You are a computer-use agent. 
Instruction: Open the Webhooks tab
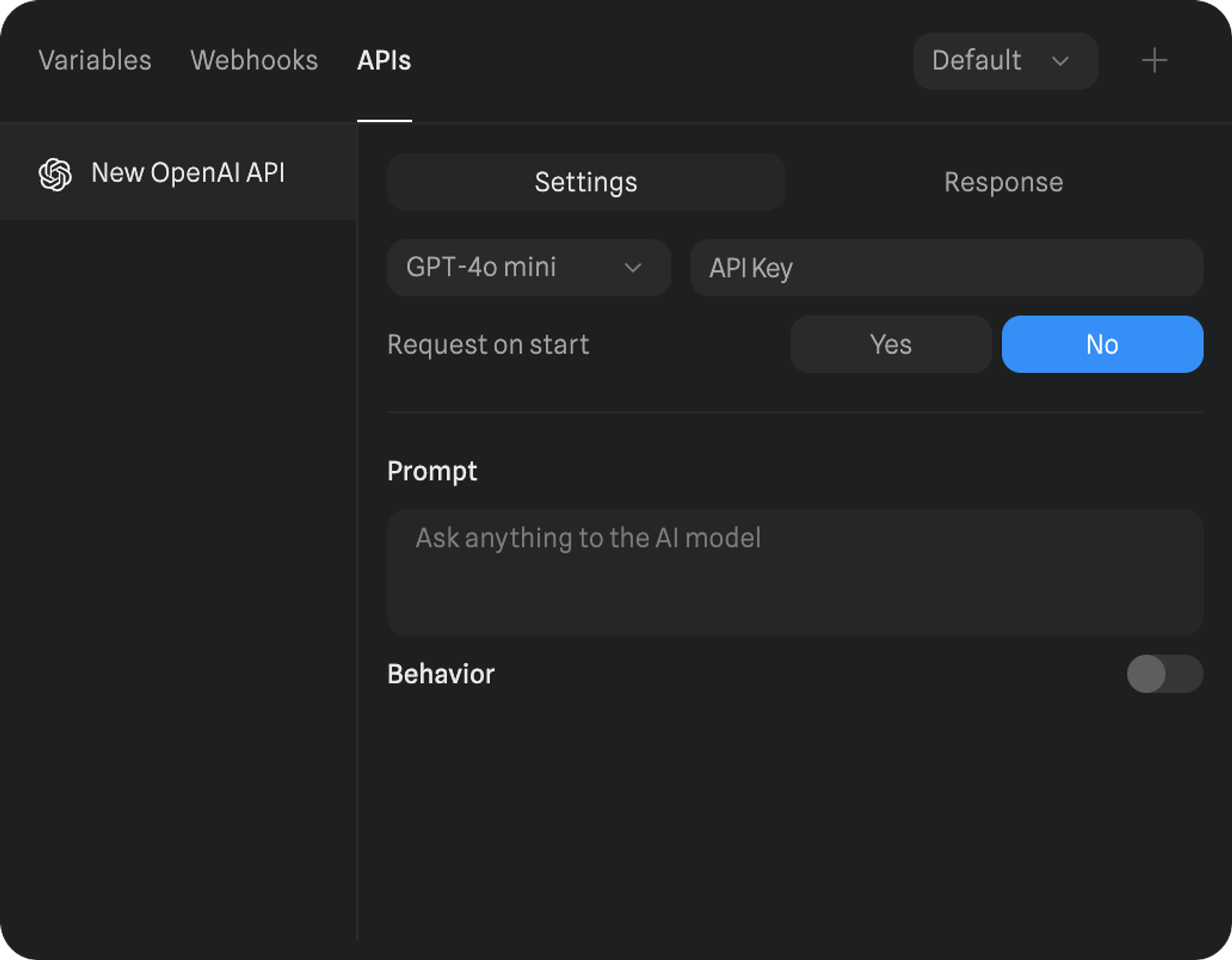pyautogui.click(x=254, y=61)
